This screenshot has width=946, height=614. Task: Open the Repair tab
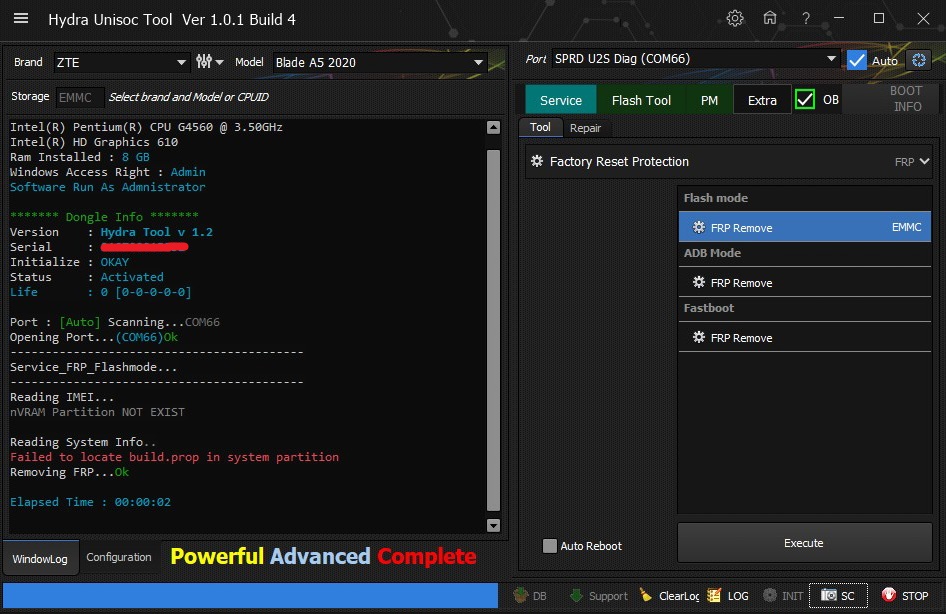click(x=585, y=128)
